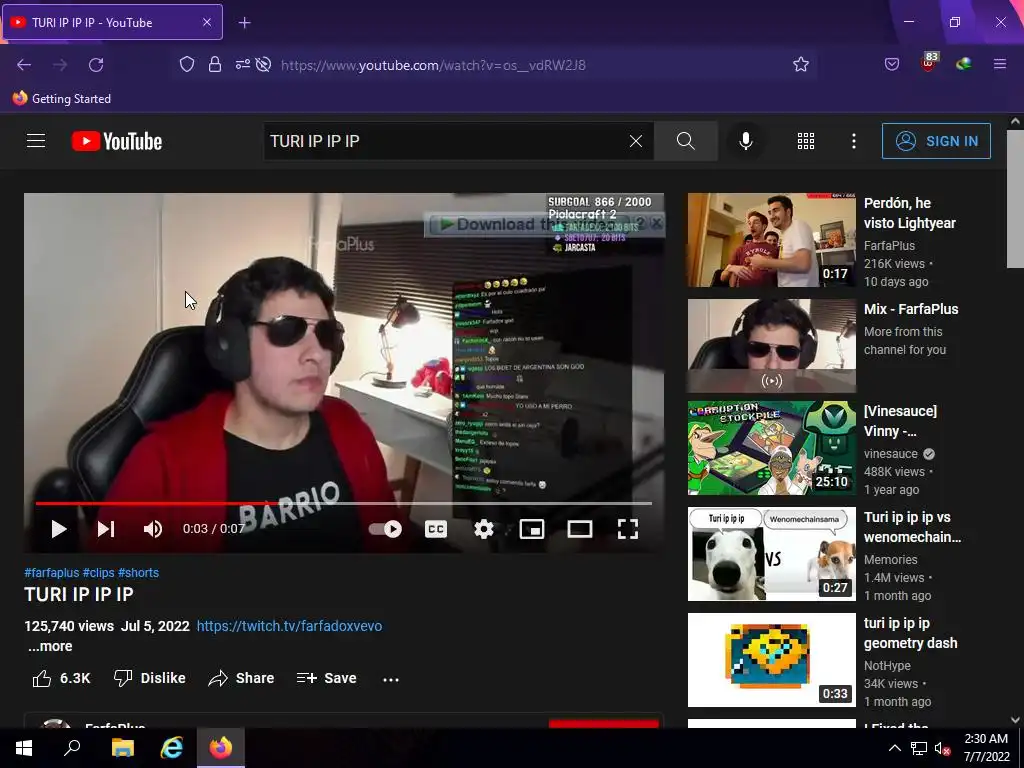The height and width of the screenshot is (768, 1024).
Task: Open Windows taskbar search
Action: (x=72, y=748)
